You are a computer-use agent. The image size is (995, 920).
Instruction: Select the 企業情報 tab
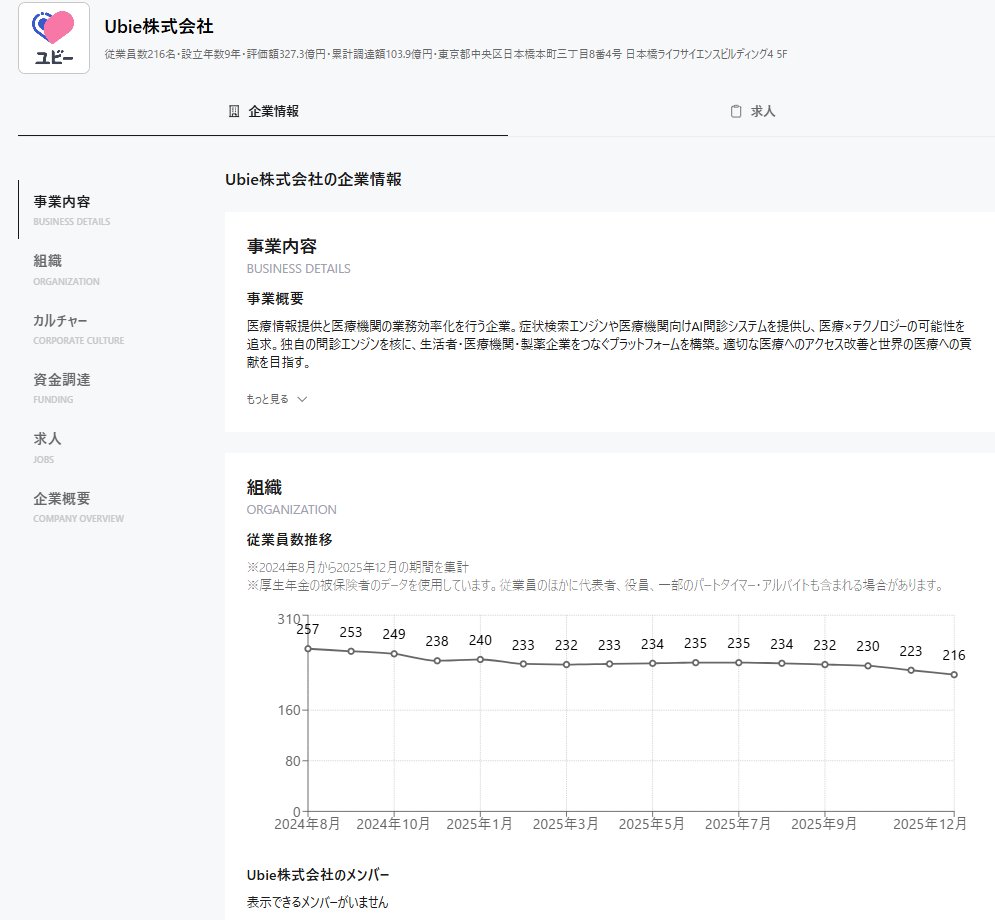[263, 112]
